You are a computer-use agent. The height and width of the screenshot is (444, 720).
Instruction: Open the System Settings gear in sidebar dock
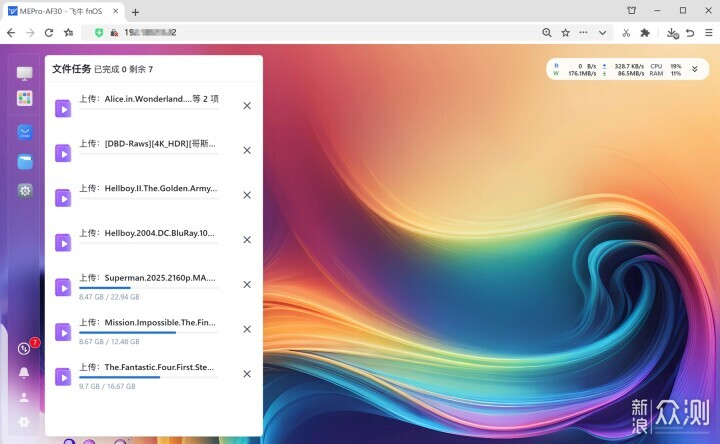click(x=25, y=191)
